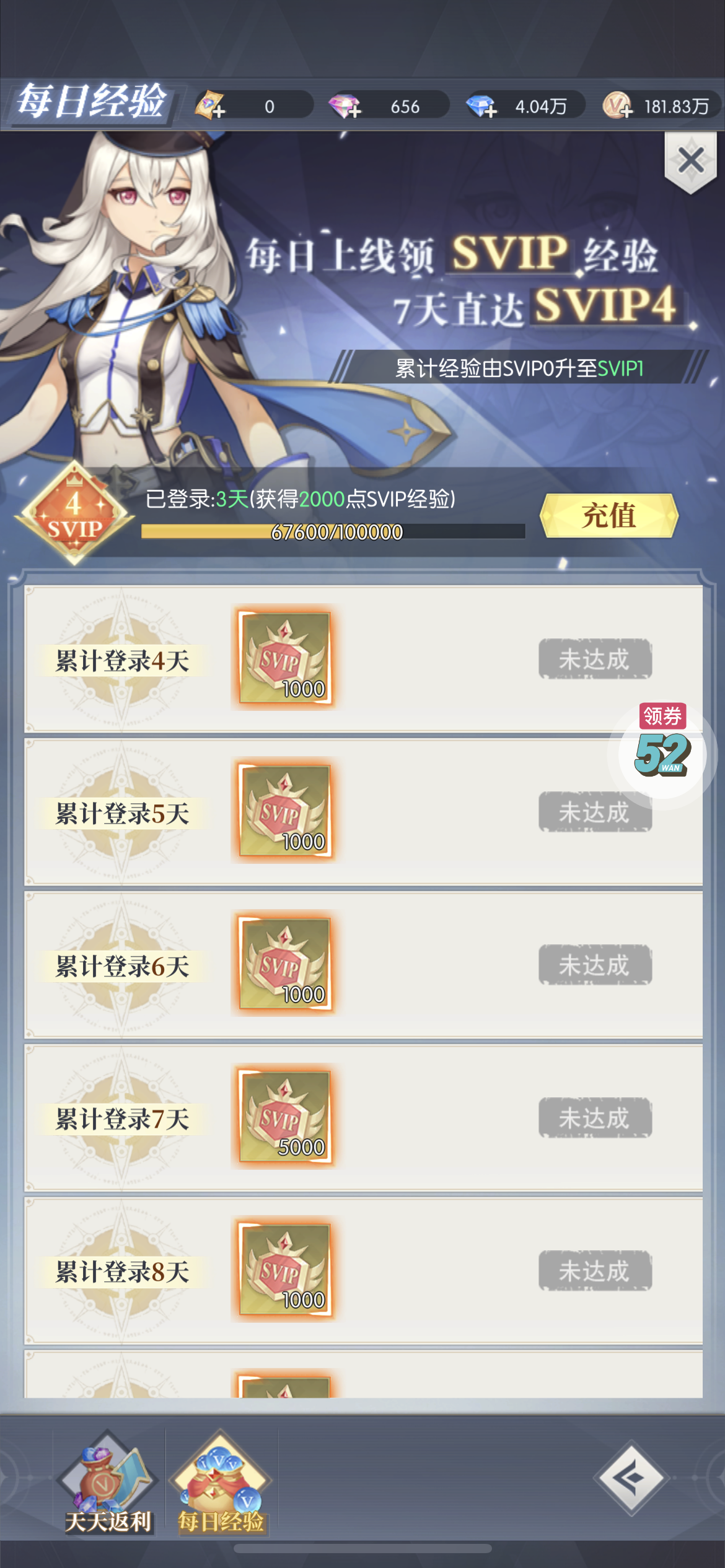Click the 充值 recharge button

(609, 515)
